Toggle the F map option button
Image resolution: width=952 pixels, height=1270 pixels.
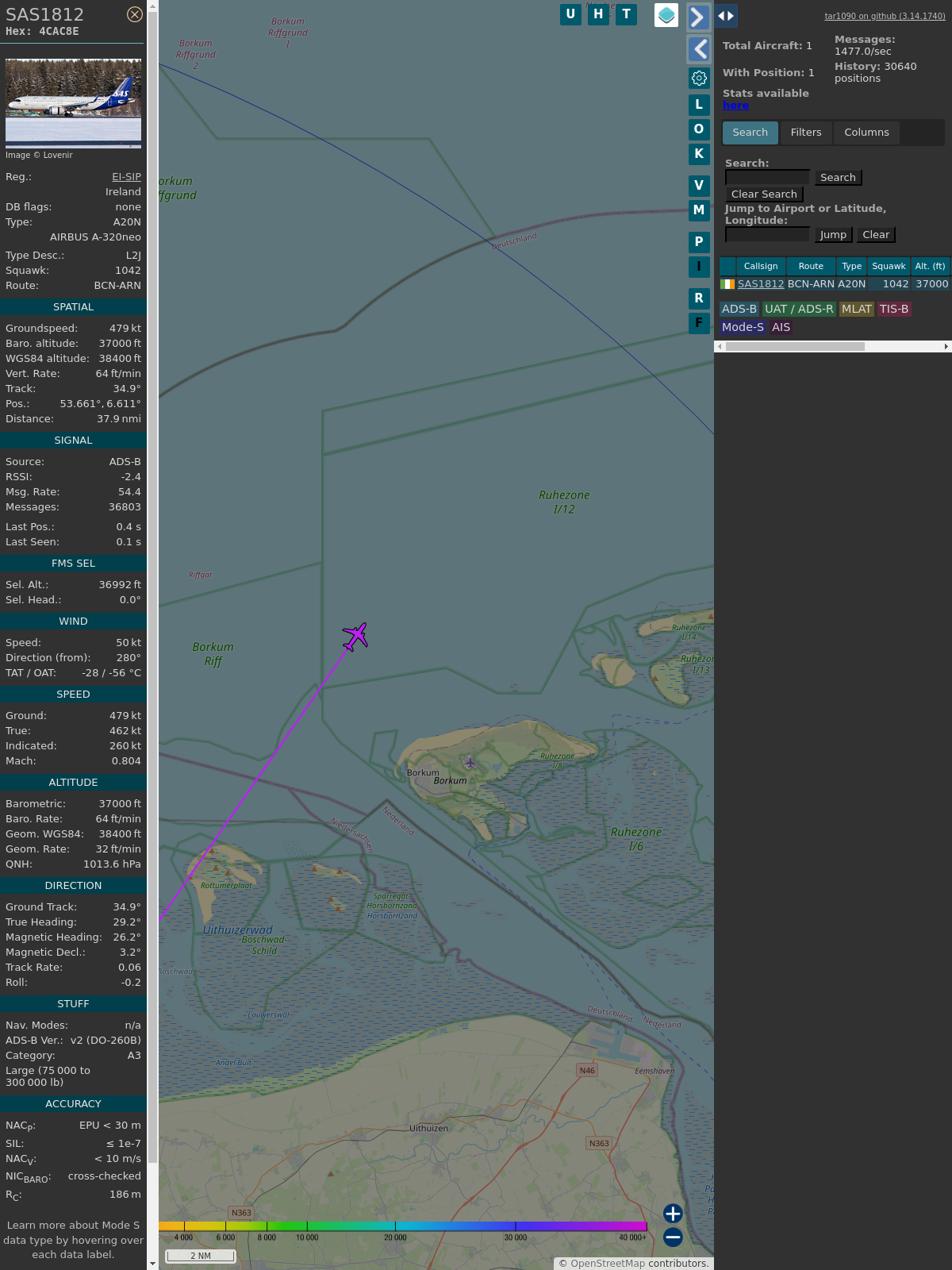click(x=699, y=323)
